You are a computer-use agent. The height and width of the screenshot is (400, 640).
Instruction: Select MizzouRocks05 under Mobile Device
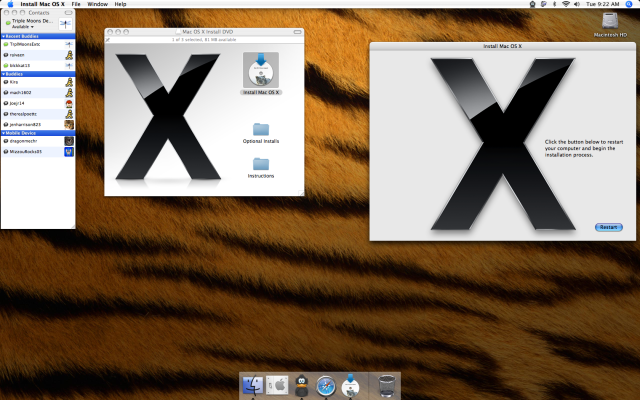[38, 151]
